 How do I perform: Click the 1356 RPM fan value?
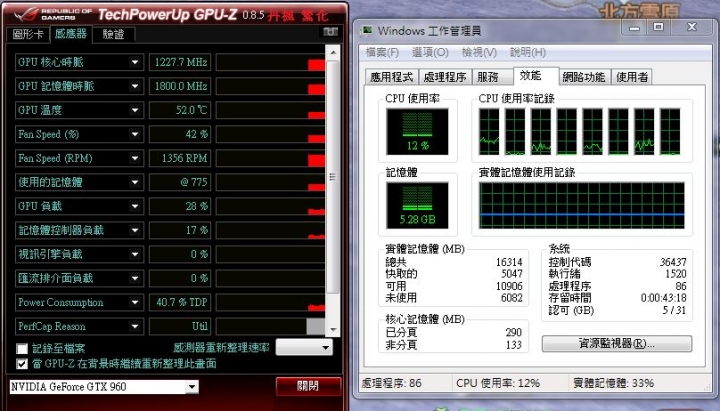point(180,158)
